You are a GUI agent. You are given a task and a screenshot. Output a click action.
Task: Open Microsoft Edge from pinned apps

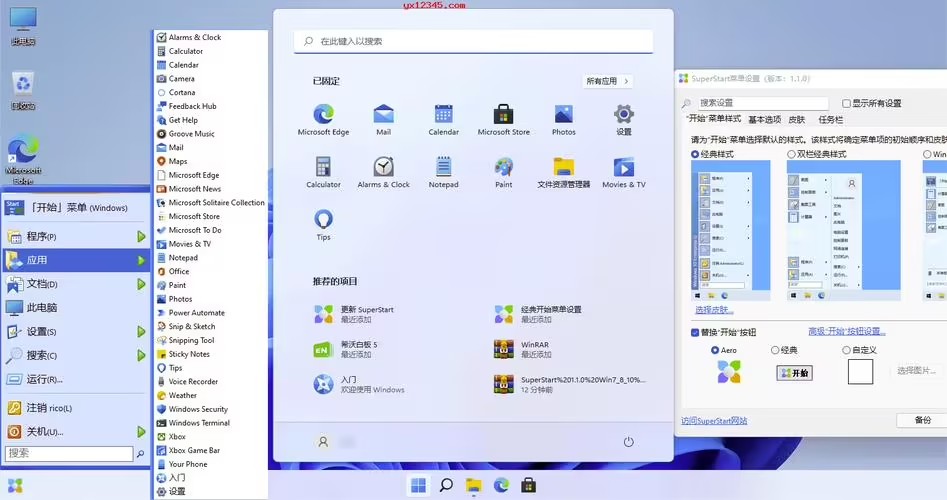[x=323, y=120]
